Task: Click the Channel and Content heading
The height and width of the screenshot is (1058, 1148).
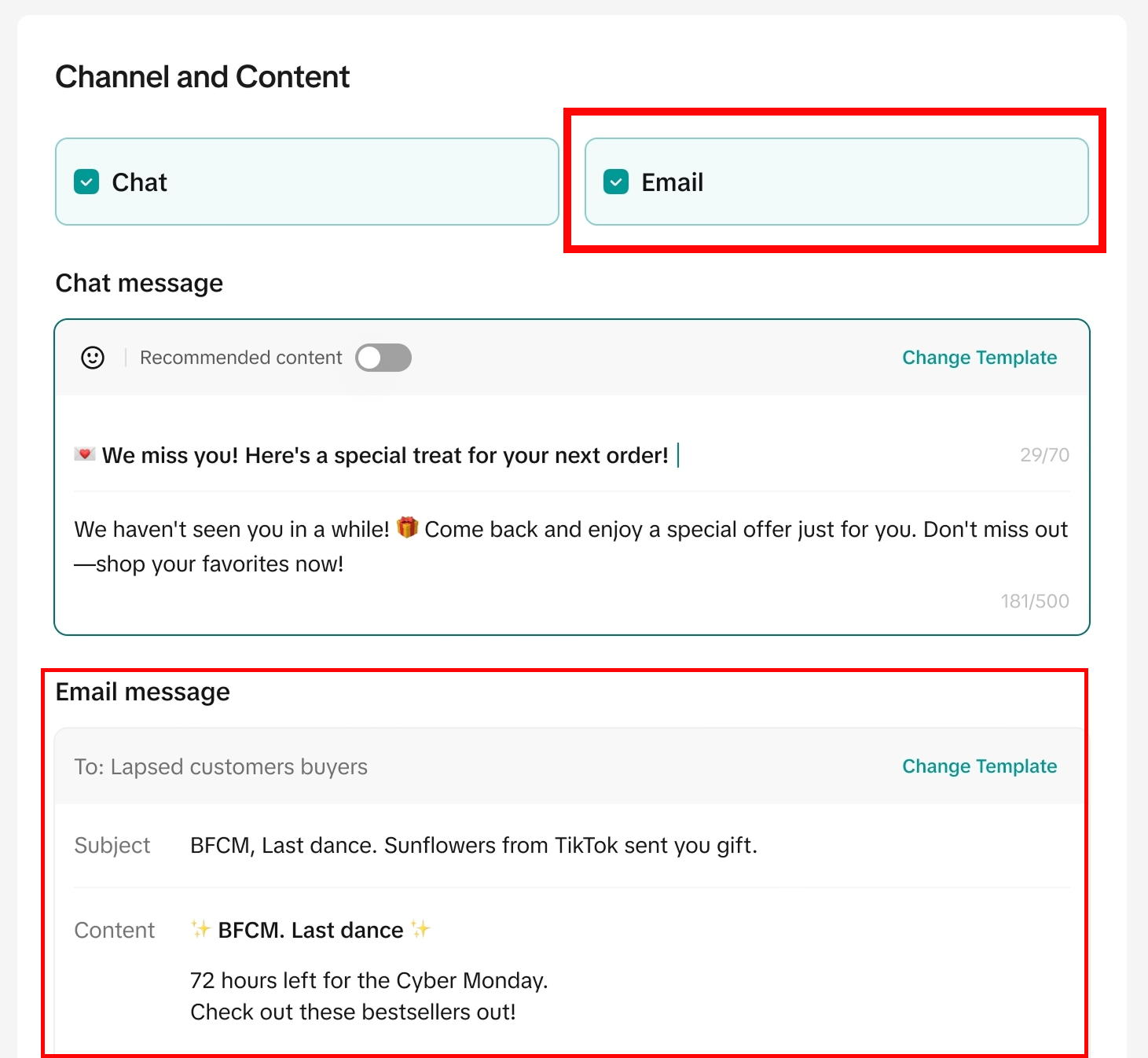Action: [x=201, y=76]
